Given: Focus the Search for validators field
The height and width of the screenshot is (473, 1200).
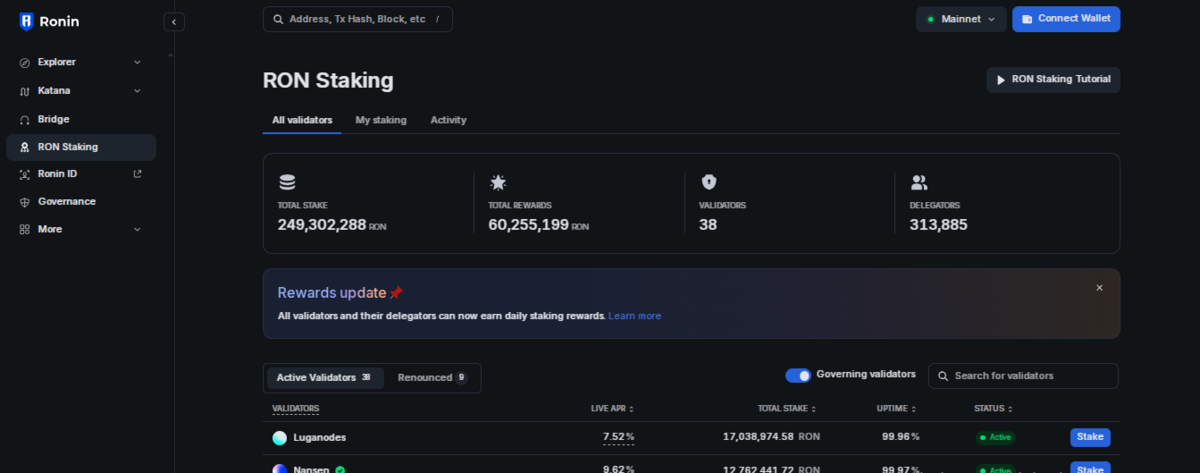Looking at the screenshot, I should pyautogui.click(x=1023, y=376).
